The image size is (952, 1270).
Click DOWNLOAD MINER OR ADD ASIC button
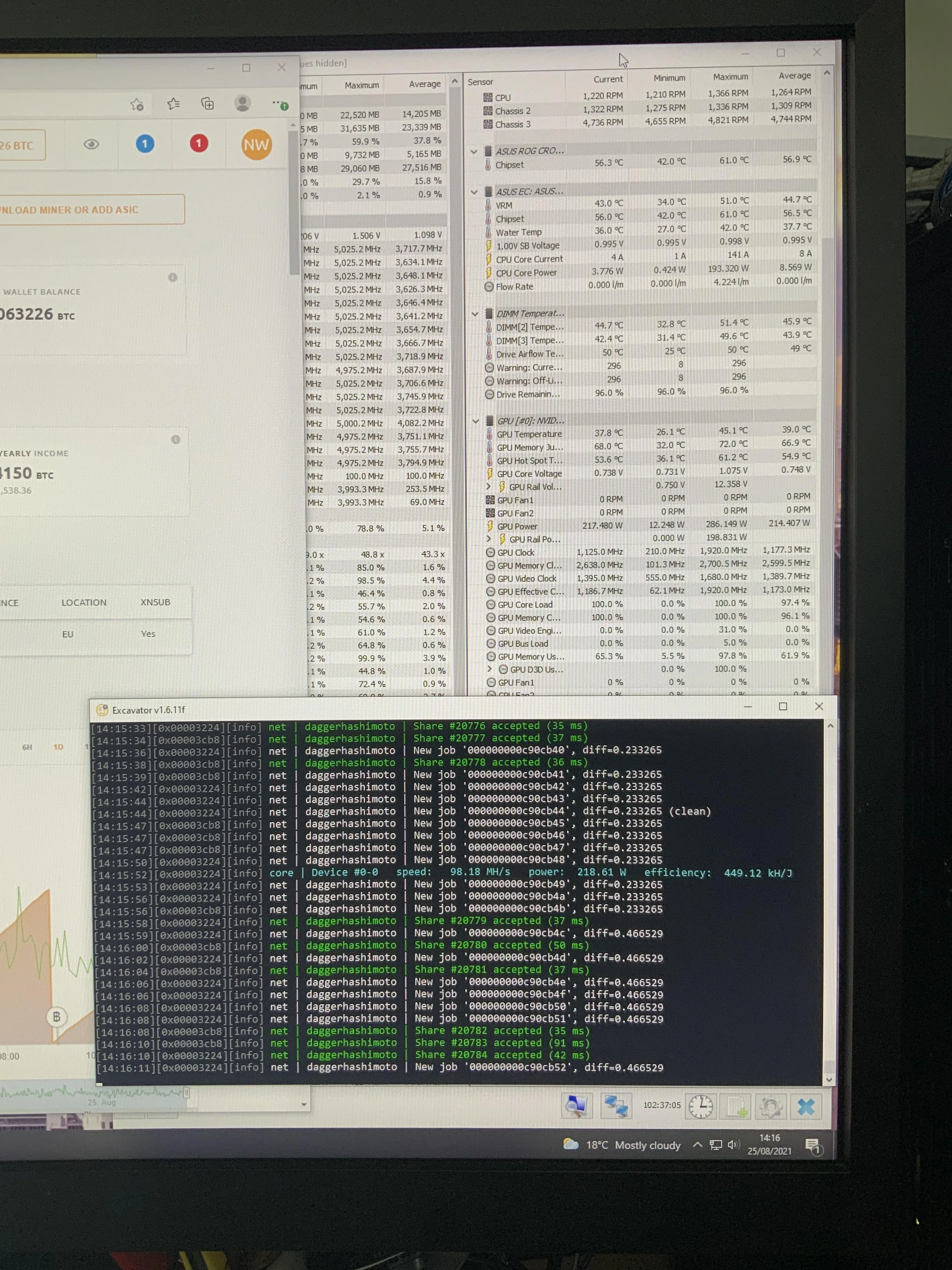92,209
